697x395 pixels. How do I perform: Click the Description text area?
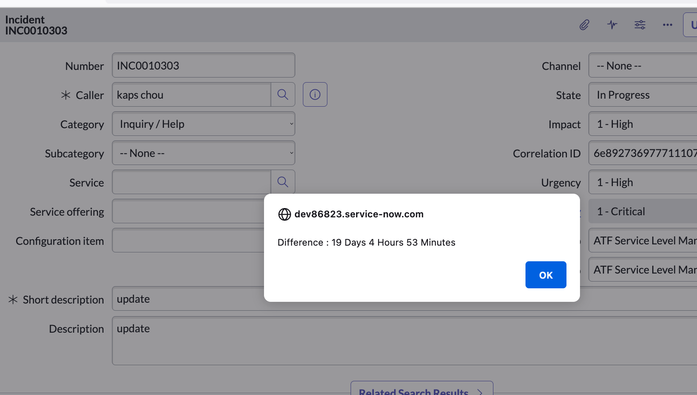[405, 341]
